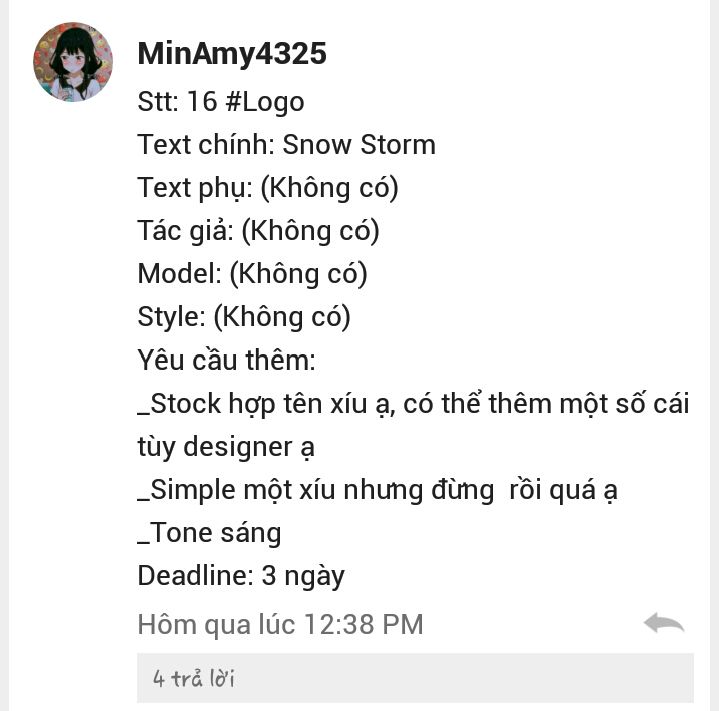The image size is (719, 711).
Task: Click the "Tác giả: (Không có)" line
Action: click(258, 231)
